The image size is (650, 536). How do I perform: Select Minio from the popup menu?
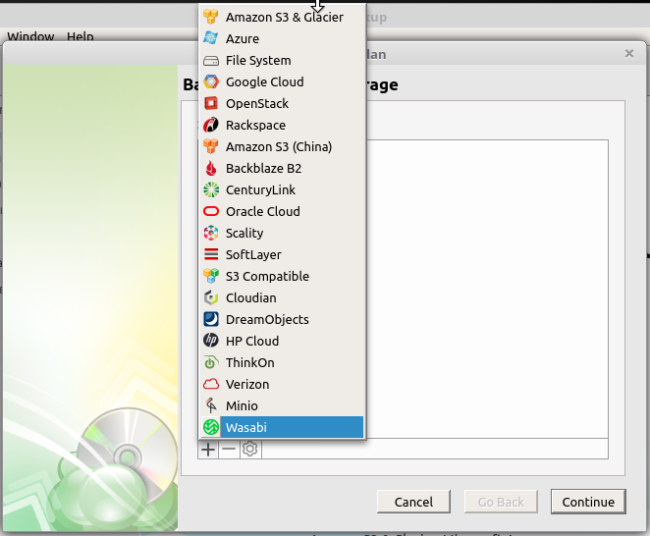241,406
